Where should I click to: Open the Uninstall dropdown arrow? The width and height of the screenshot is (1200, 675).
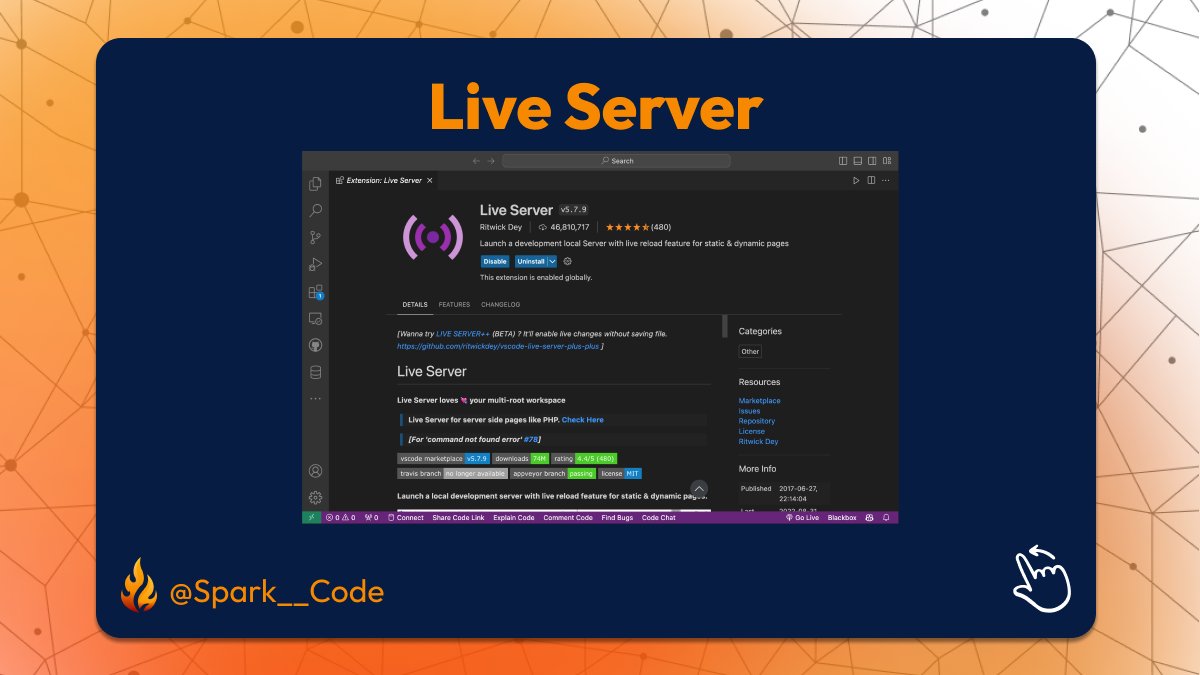point(552,261)
